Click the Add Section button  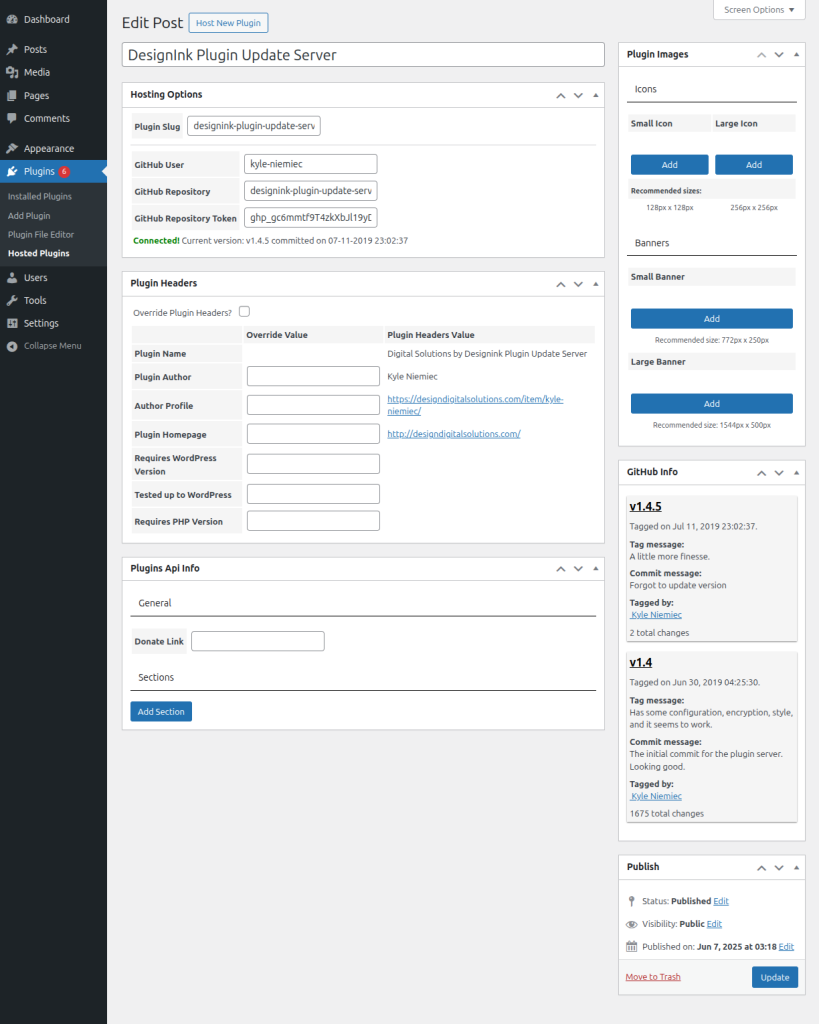pos(161,711)
